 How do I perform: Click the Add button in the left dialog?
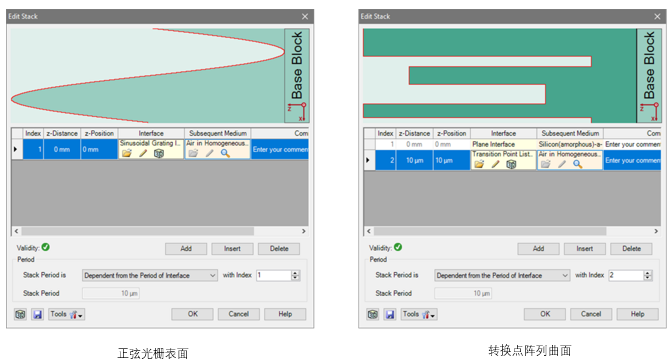tap(186, 249)
